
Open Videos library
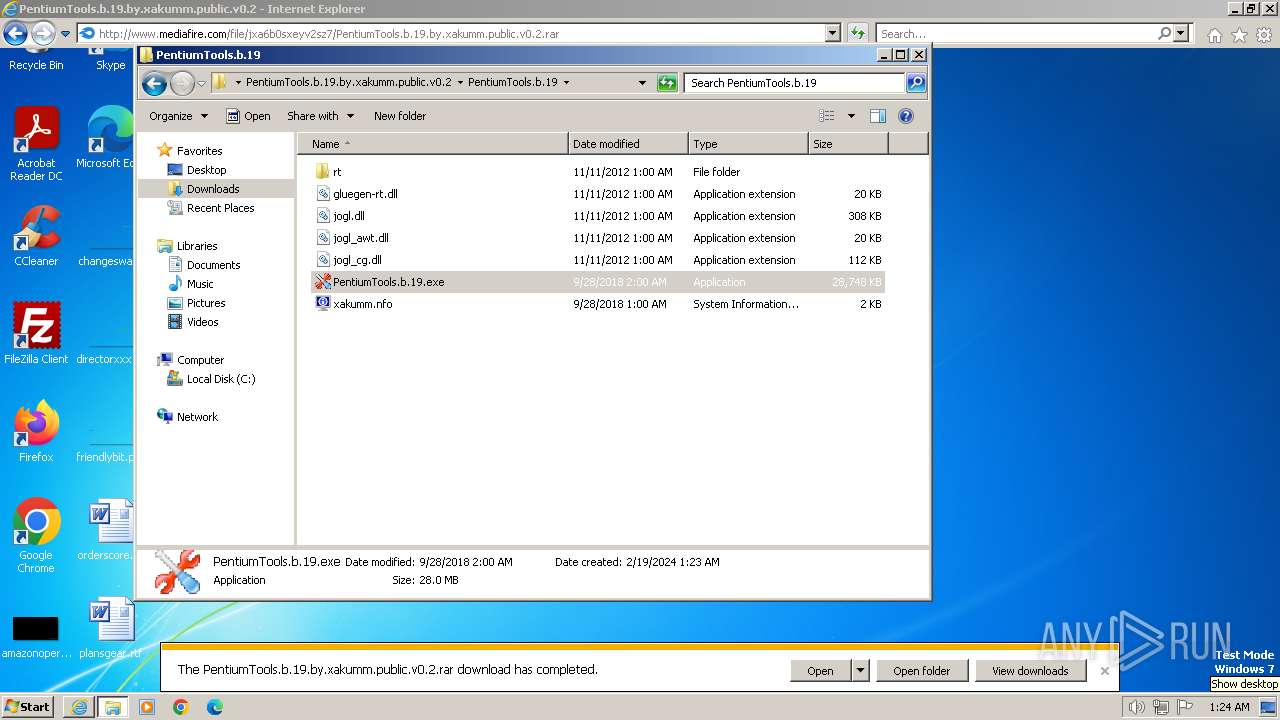202,322
